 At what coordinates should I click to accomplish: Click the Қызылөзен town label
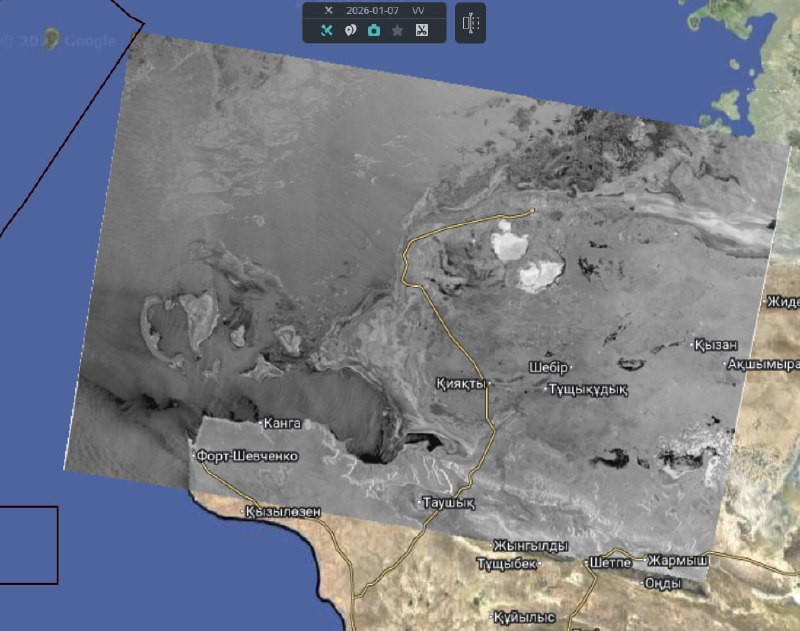(x=284, y=512)
